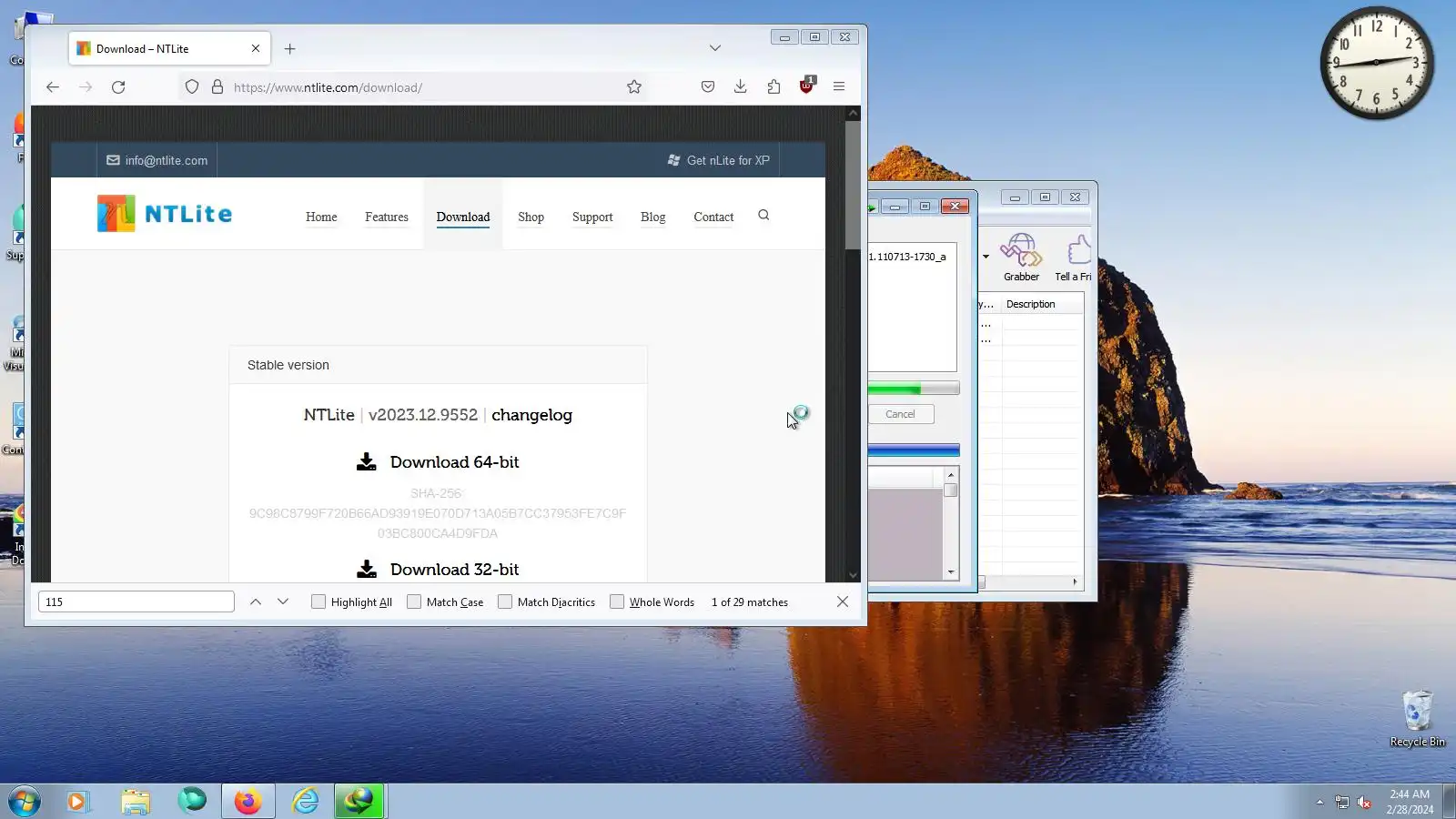Screen dimensions: 1456x819
Task: Click the find bar text field
Action: click(x=136, y=602)
